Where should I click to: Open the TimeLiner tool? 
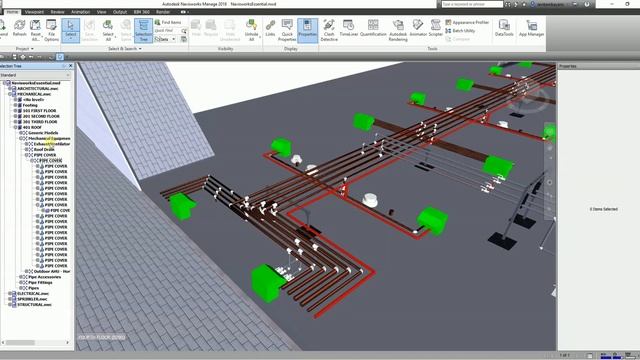click(x=349, y=28)
